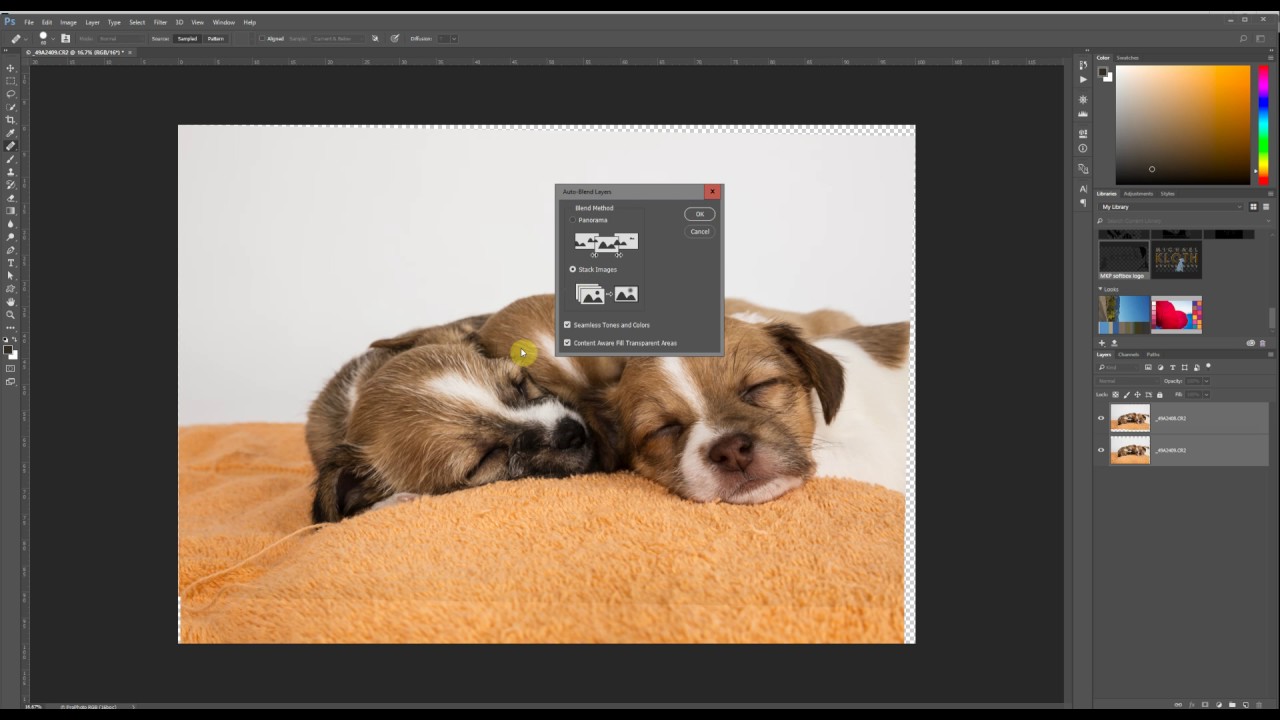The image size is (1280, 720).
Task: Cancel the Auto-Blend Layers dialog
Action: click(x=700, y=231)
